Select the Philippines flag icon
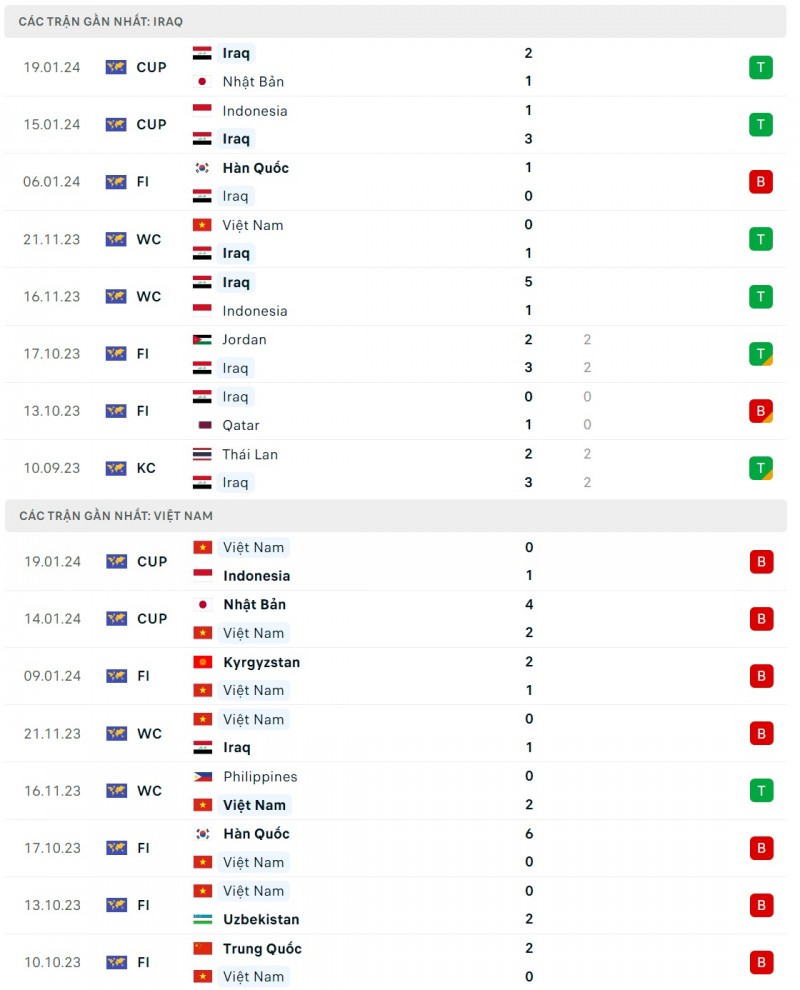The image size is (800, 990). [x=202, y=777]
